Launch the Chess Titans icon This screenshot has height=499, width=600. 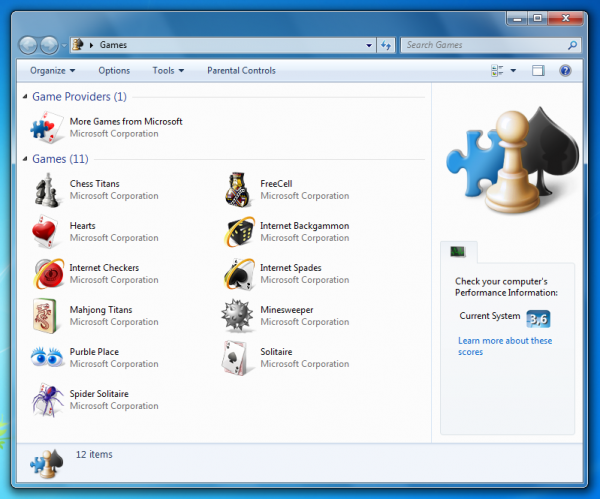coord(47,190)
